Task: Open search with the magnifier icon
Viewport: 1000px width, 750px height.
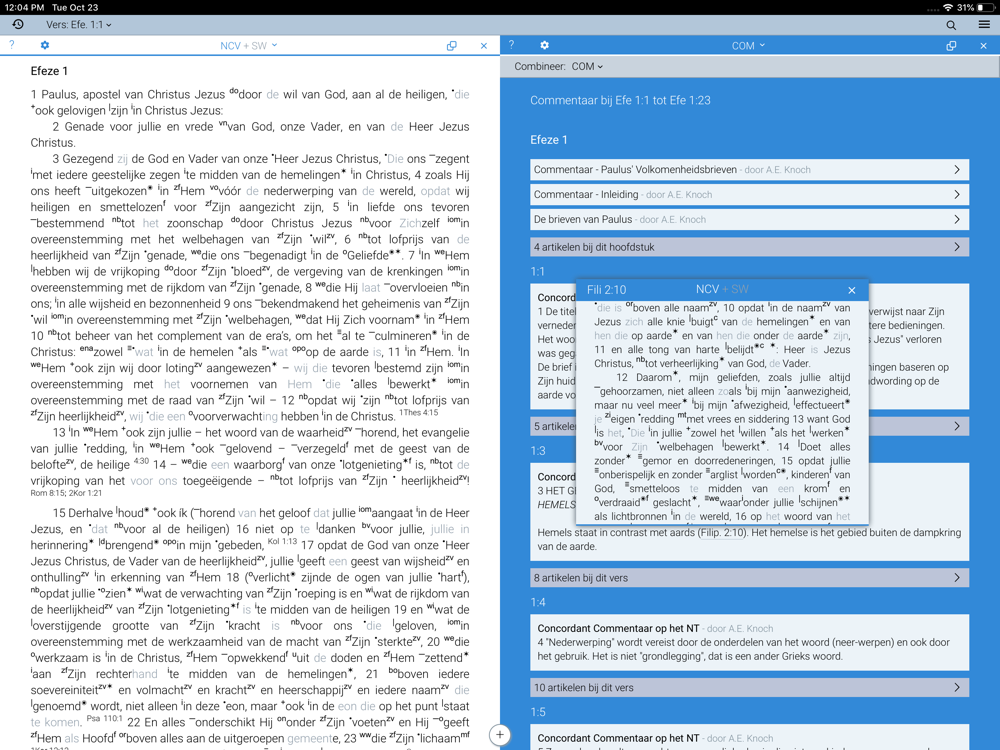Action: pyautogui.click(x=951, y=26)
